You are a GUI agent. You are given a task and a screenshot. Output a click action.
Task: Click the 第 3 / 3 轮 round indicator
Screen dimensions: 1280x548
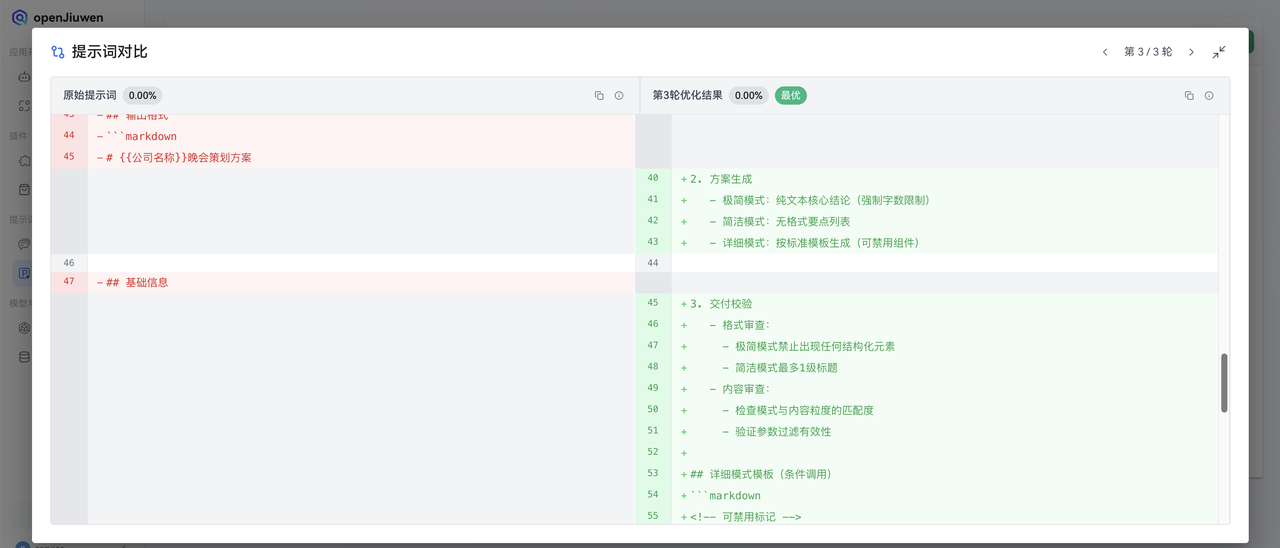coord(1148,52)
